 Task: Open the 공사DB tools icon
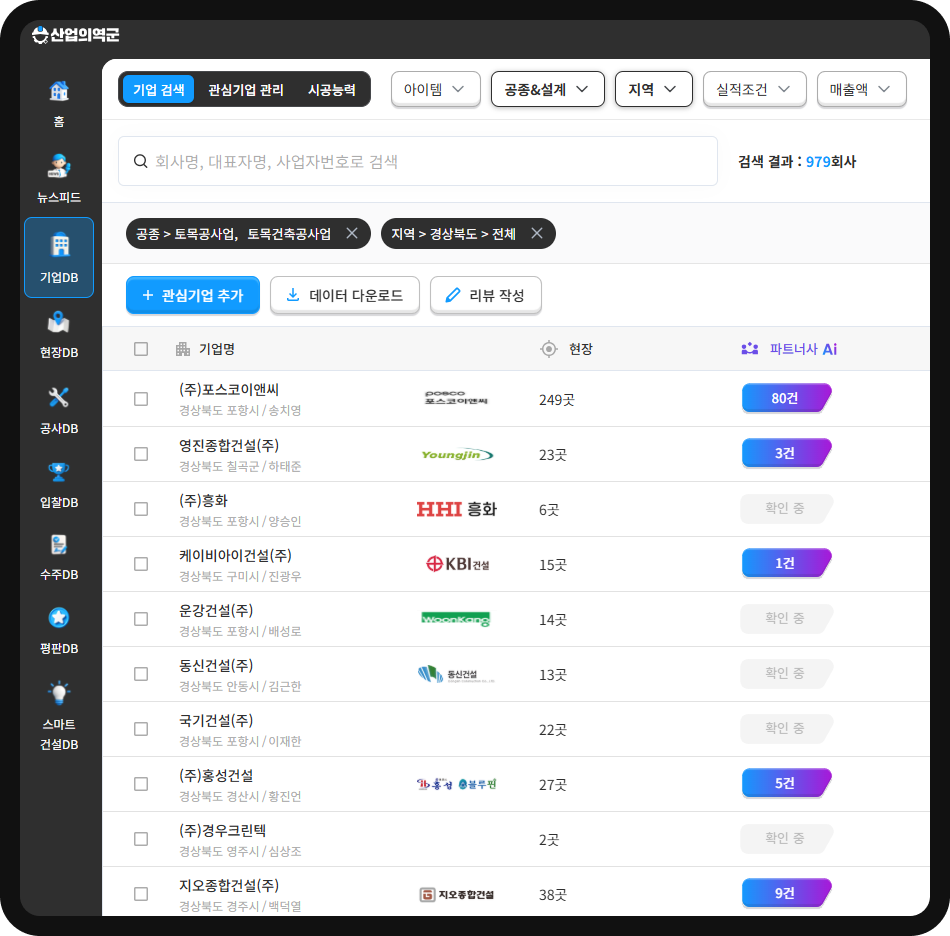point(59,397)
